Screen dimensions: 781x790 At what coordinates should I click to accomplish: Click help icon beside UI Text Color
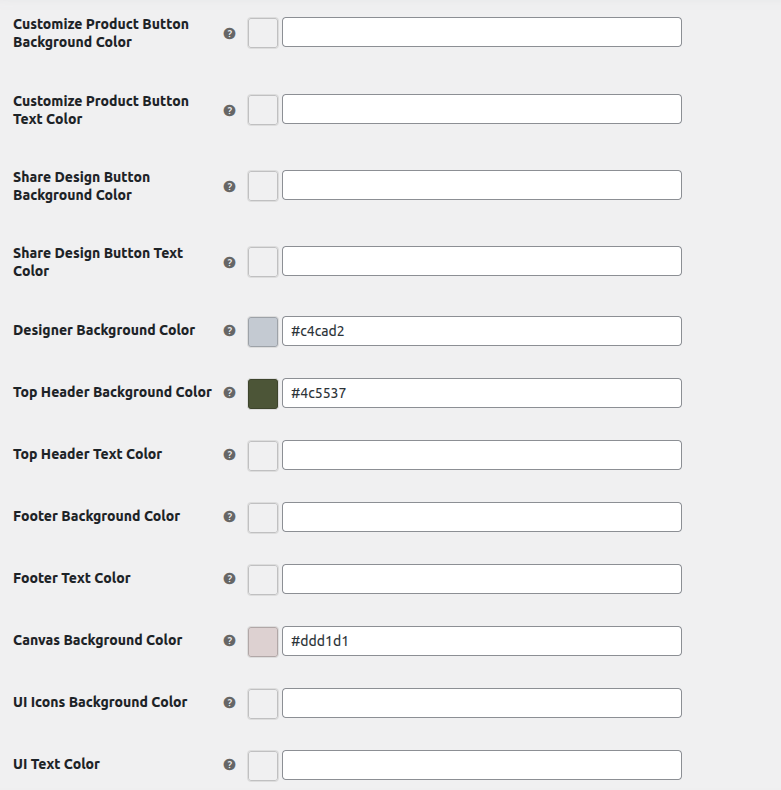click(229, 764)
